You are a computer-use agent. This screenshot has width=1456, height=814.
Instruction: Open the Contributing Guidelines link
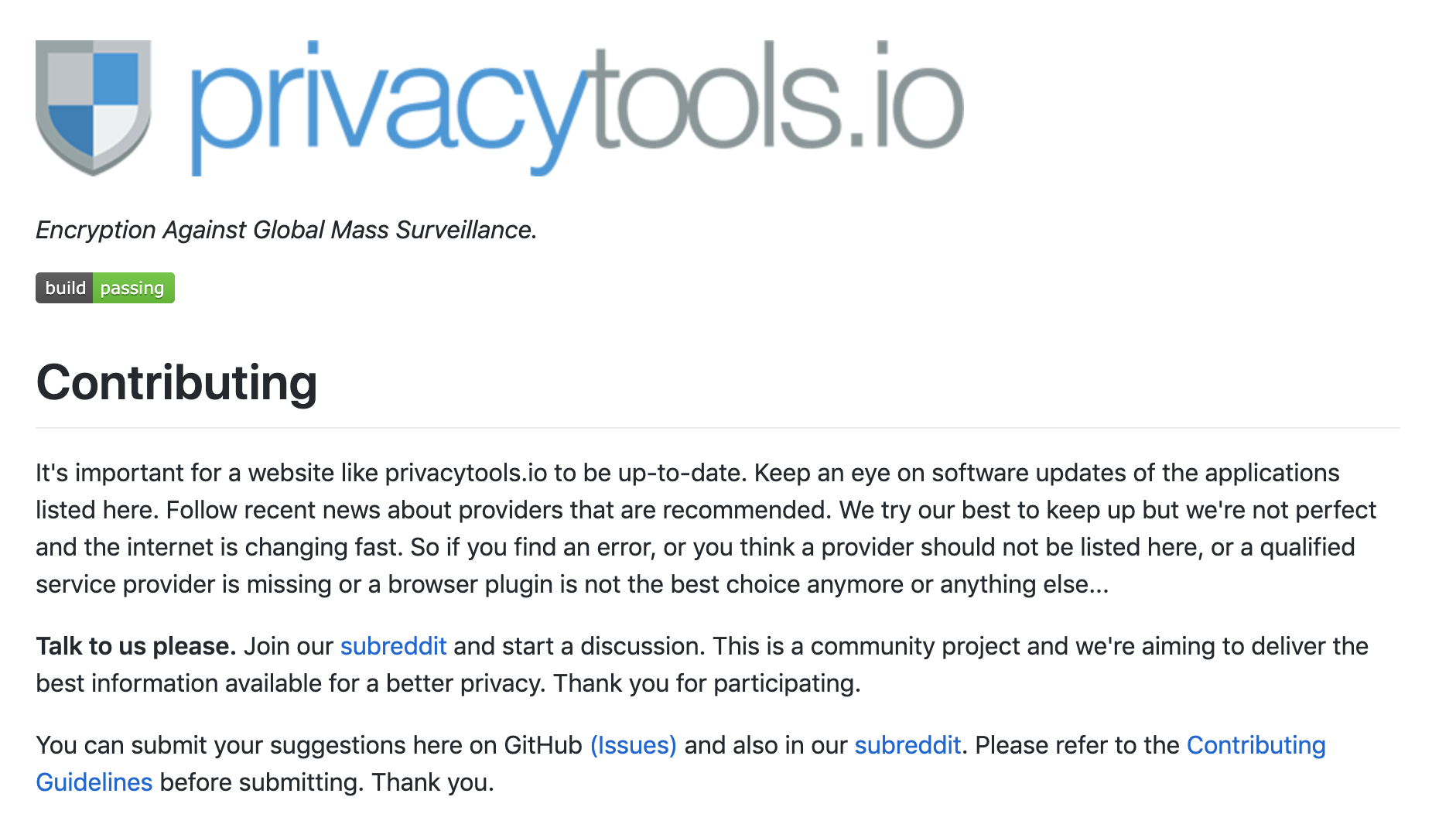pyautogui.click(x=1255, y=745)
